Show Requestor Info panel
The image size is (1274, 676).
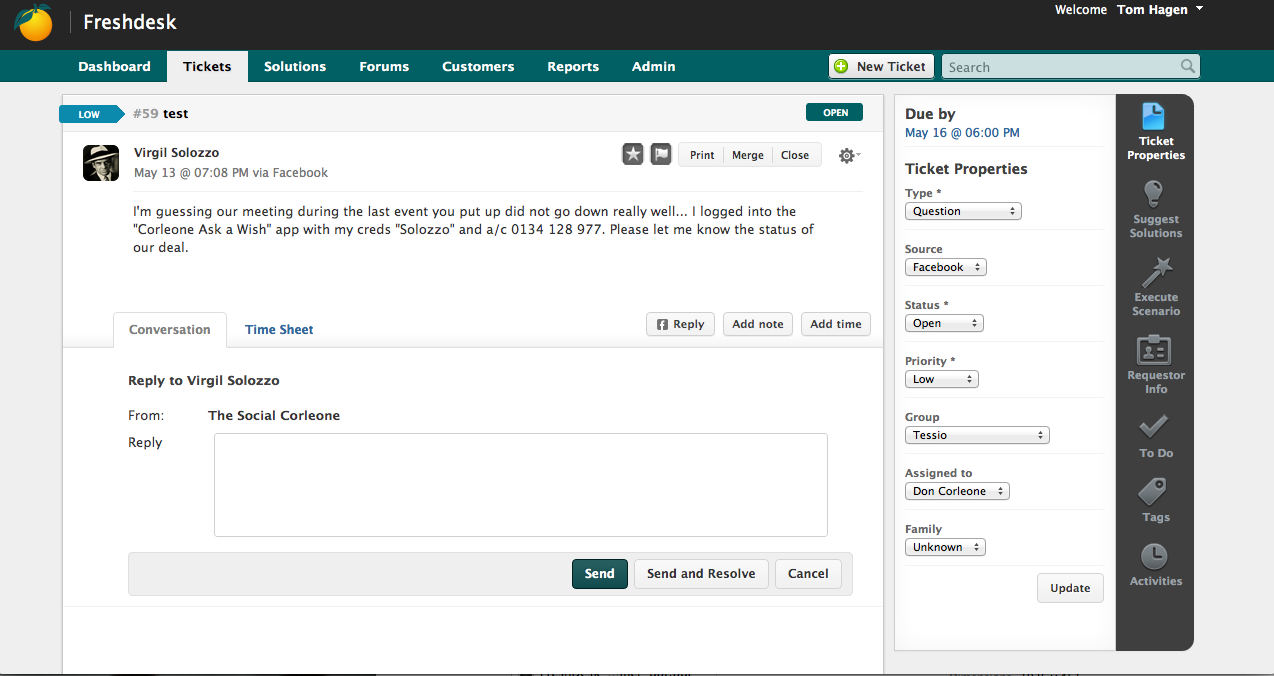click(1155, 365)
